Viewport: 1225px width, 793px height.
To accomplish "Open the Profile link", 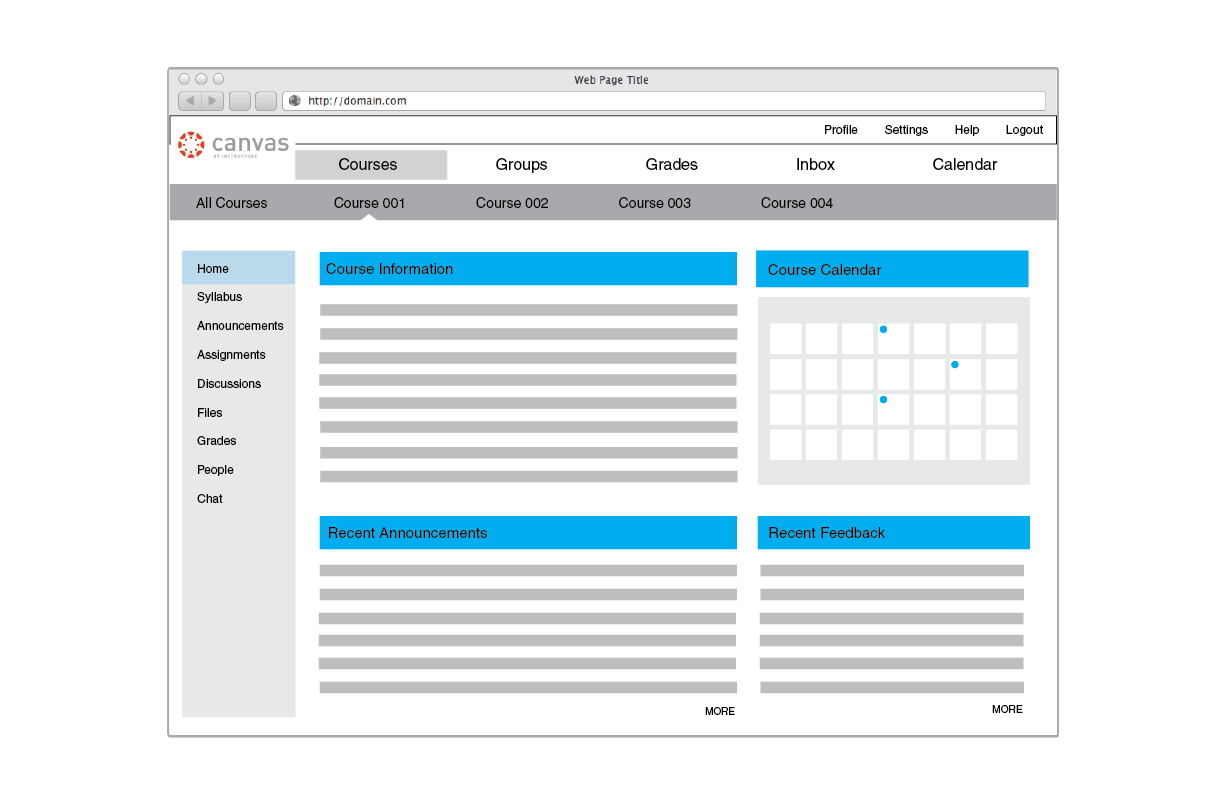I will point(841,130).
